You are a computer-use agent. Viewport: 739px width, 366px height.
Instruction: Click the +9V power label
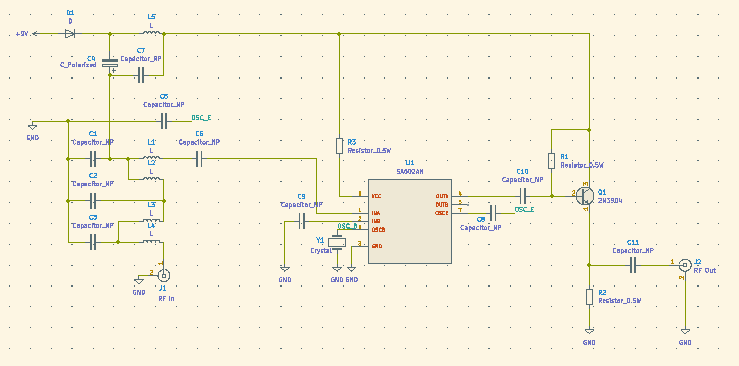[23, 34]
